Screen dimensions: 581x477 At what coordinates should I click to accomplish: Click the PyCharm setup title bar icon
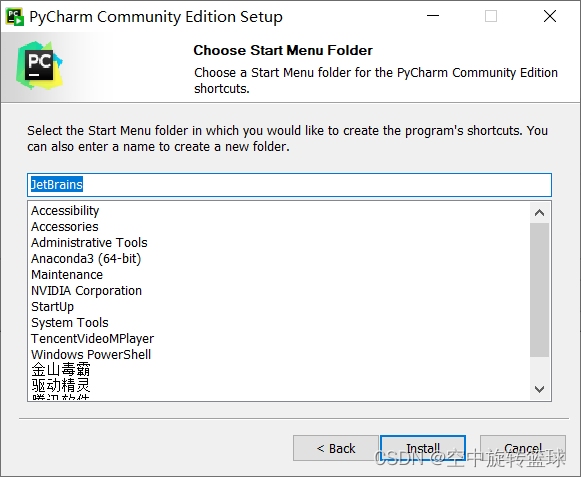pyautogui.click(x=15, y=17)
